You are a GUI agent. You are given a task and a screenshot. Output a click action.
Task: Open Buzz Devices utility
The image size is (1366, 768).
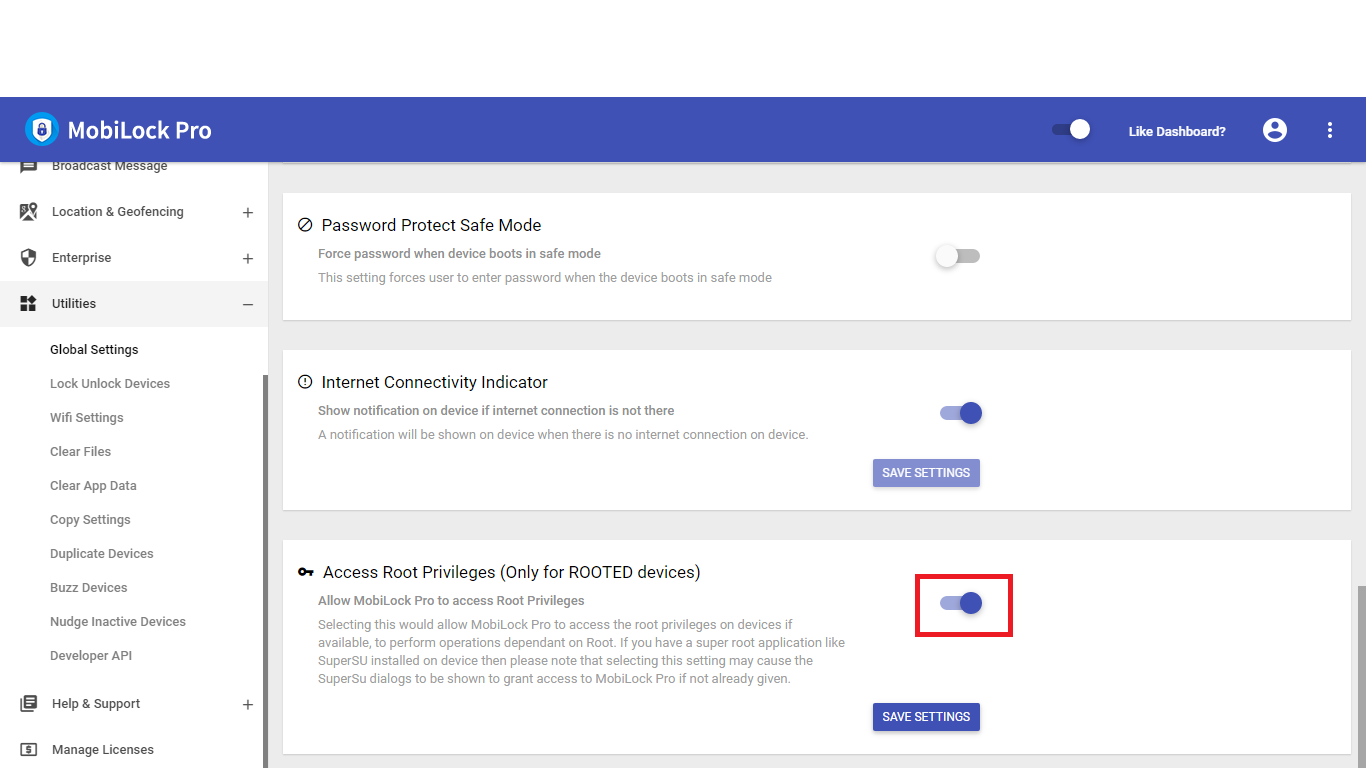(x=89, y=587)
